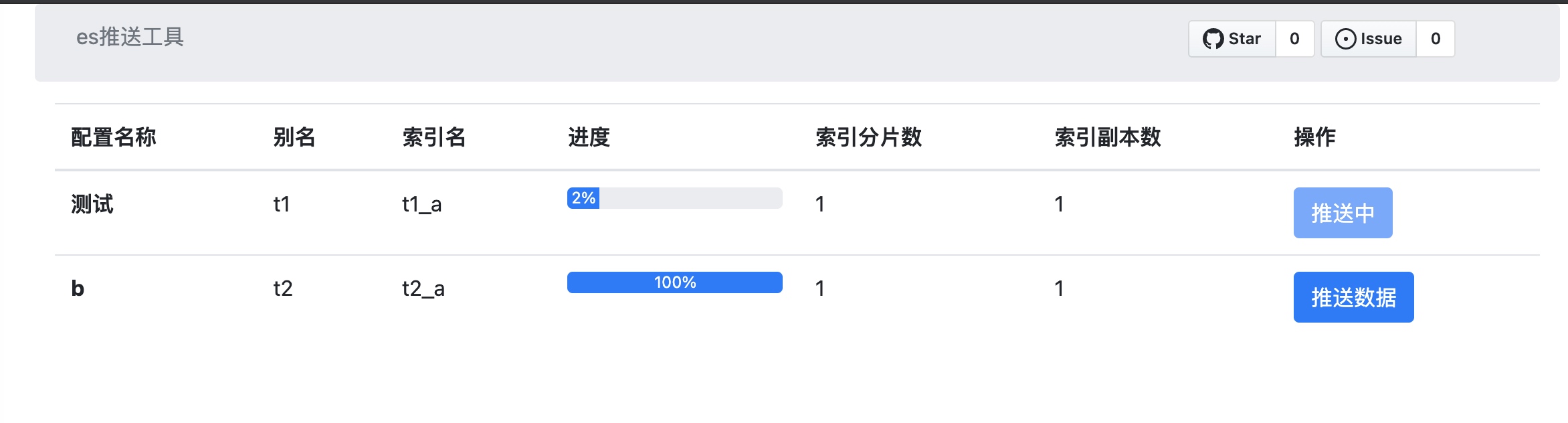
Task: Select the 索引分片数 column header
Action: pos(868,137)
